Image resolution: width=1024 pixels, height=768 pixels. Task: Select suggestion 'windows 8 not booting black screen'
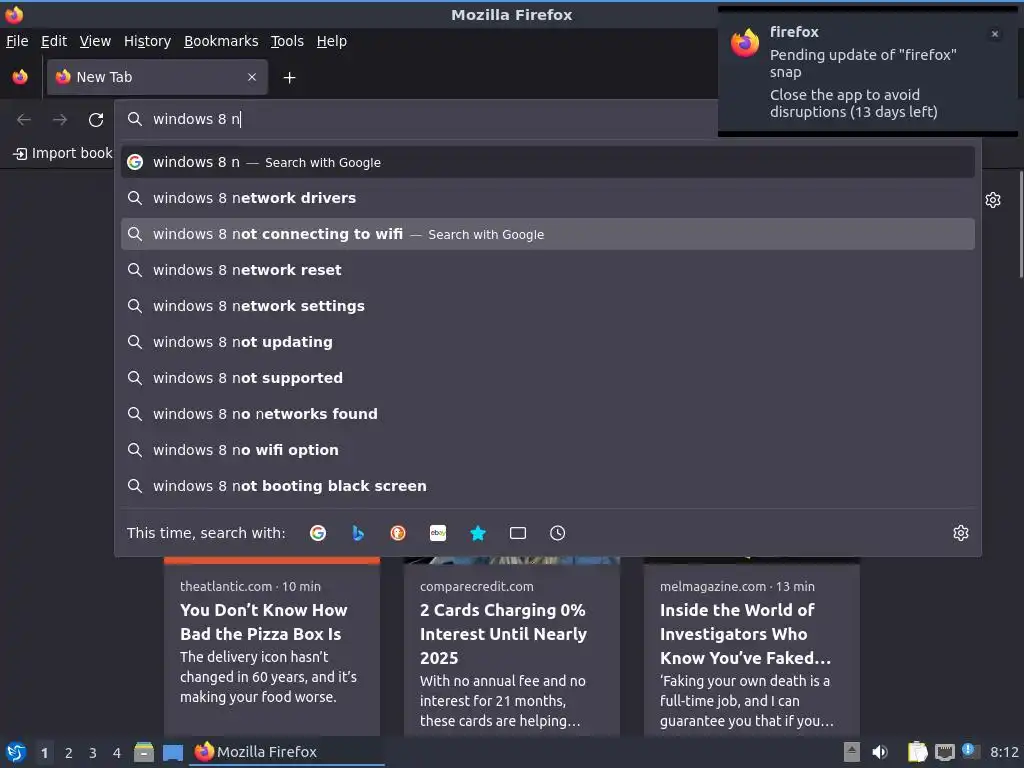click(x=547, y=485)
